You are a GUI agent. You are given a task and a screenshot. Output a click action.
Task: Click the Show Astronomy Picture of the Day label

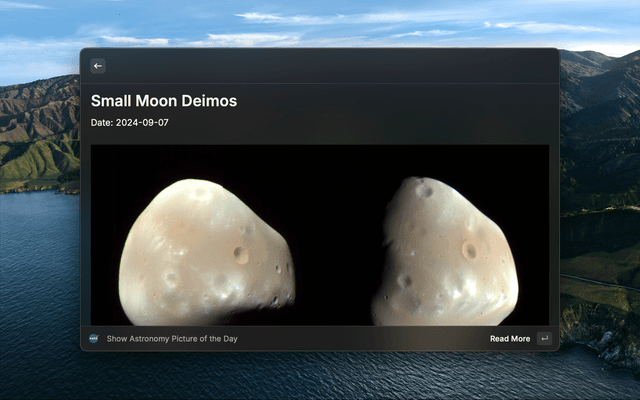pos(172,339)
